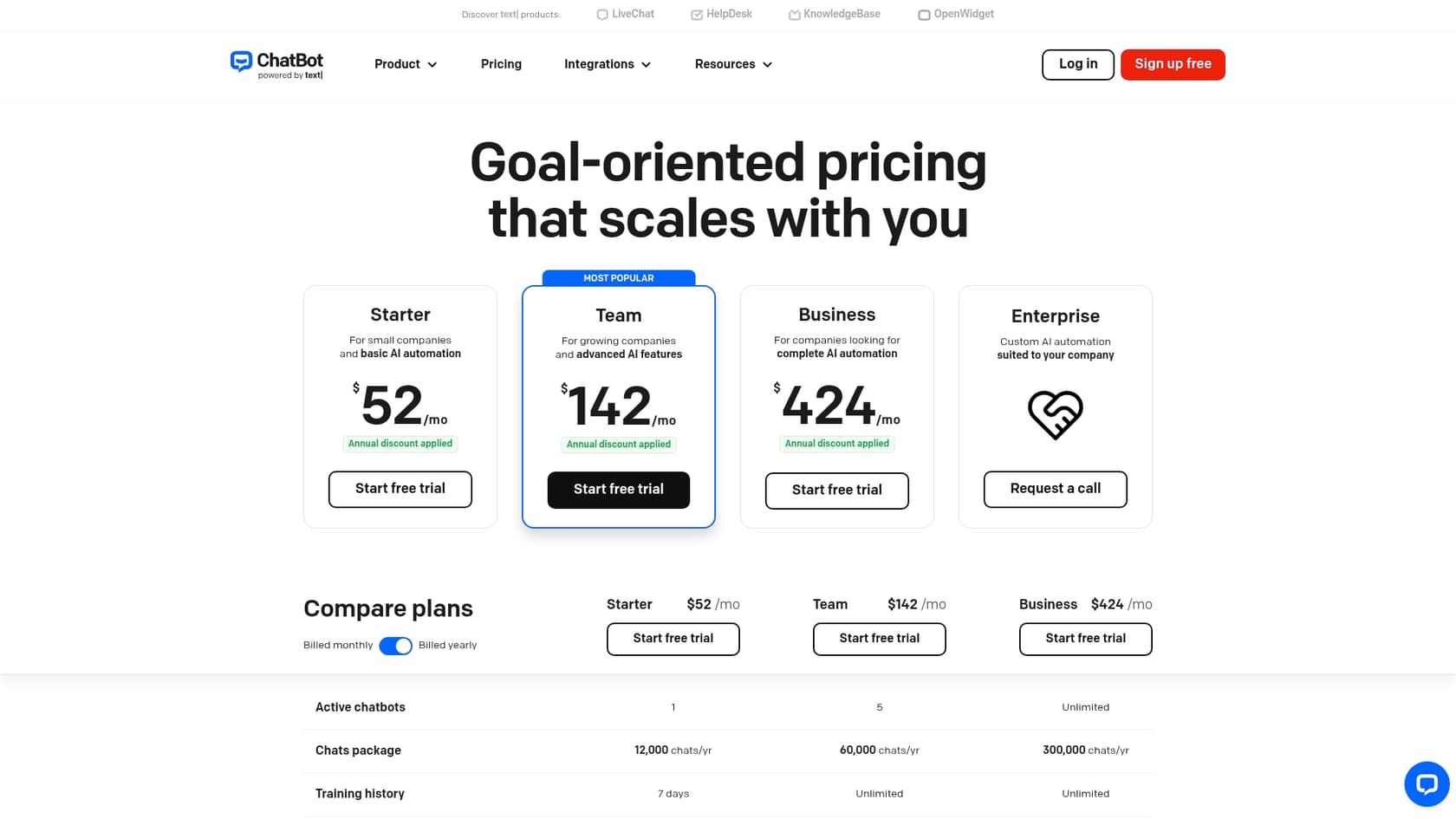
Task: Start free trial under Starter in Compare plans
Action: [x=673, y=639]
